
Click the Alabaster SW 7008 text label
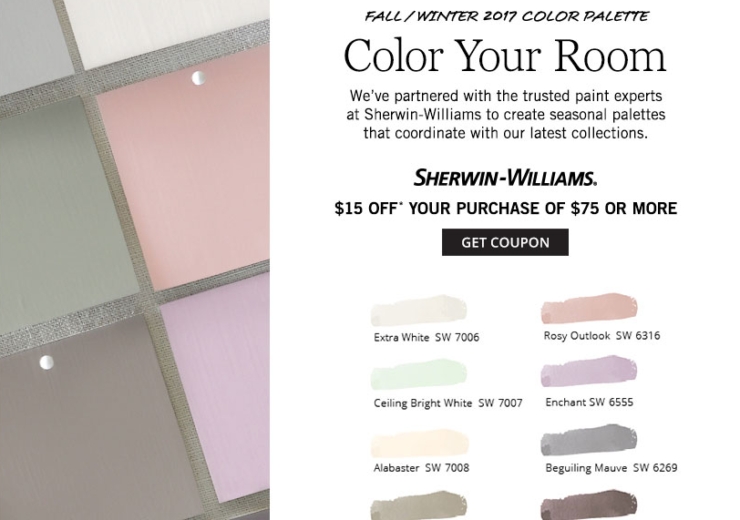pos(421,468)
